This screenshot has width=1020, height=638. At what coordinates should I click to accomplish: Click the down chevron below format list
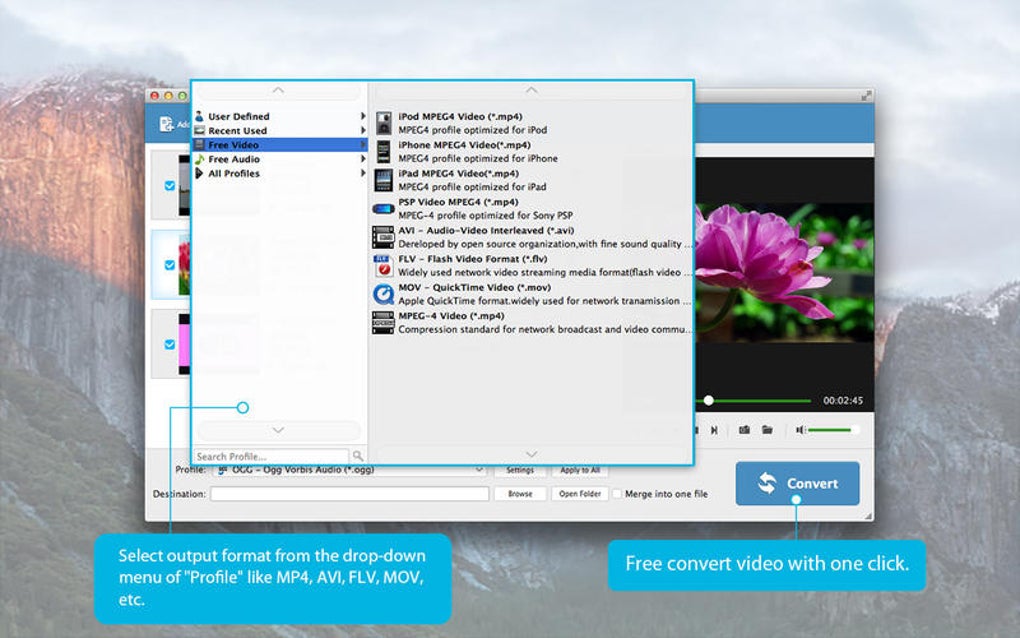(531, 454)
